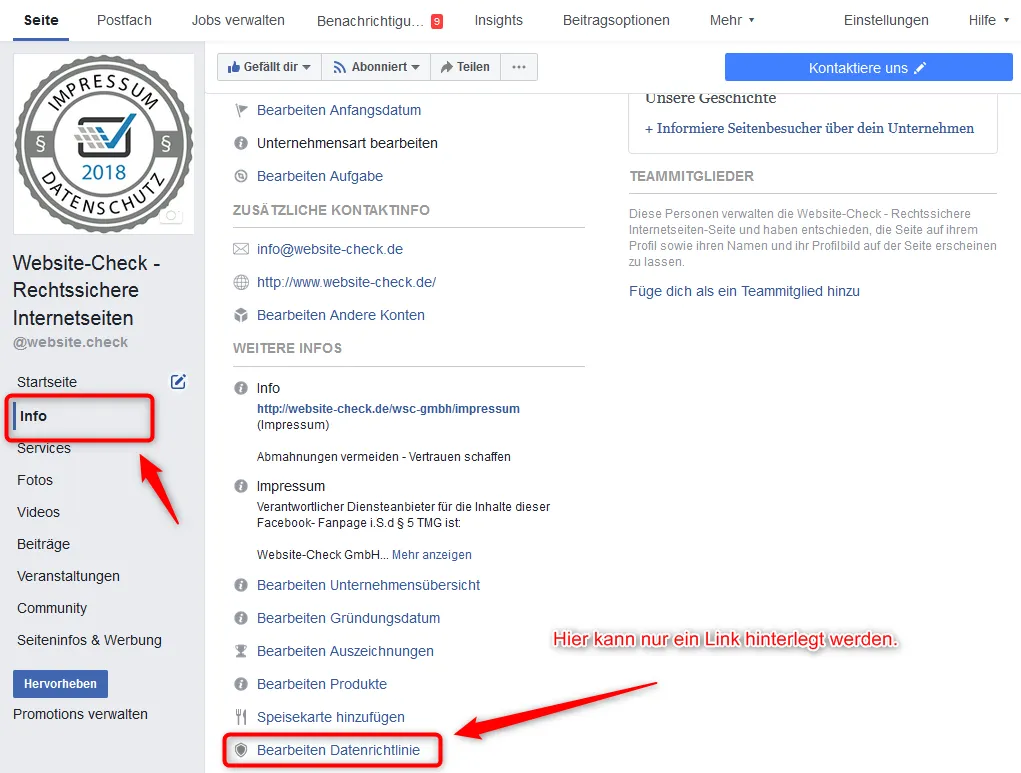Click the camera icon on the profile picture
Viewport: 1021px width, 773px height.
tap(170, 216)
